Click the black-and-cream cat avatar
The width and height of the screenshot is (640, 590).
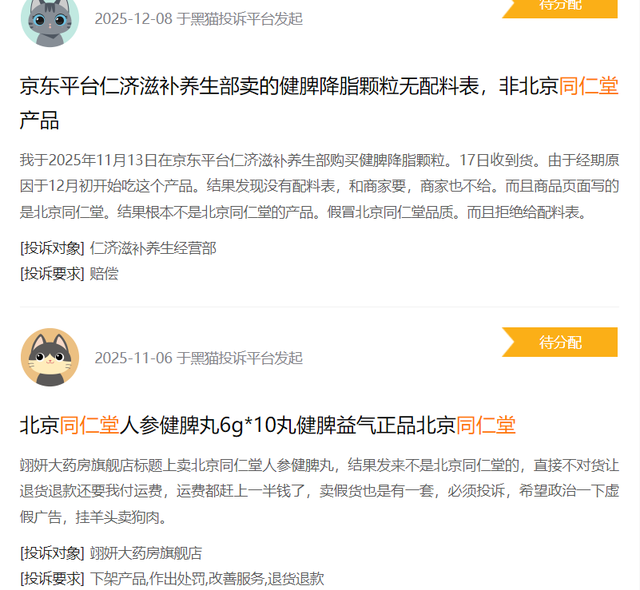pos(50,357)
